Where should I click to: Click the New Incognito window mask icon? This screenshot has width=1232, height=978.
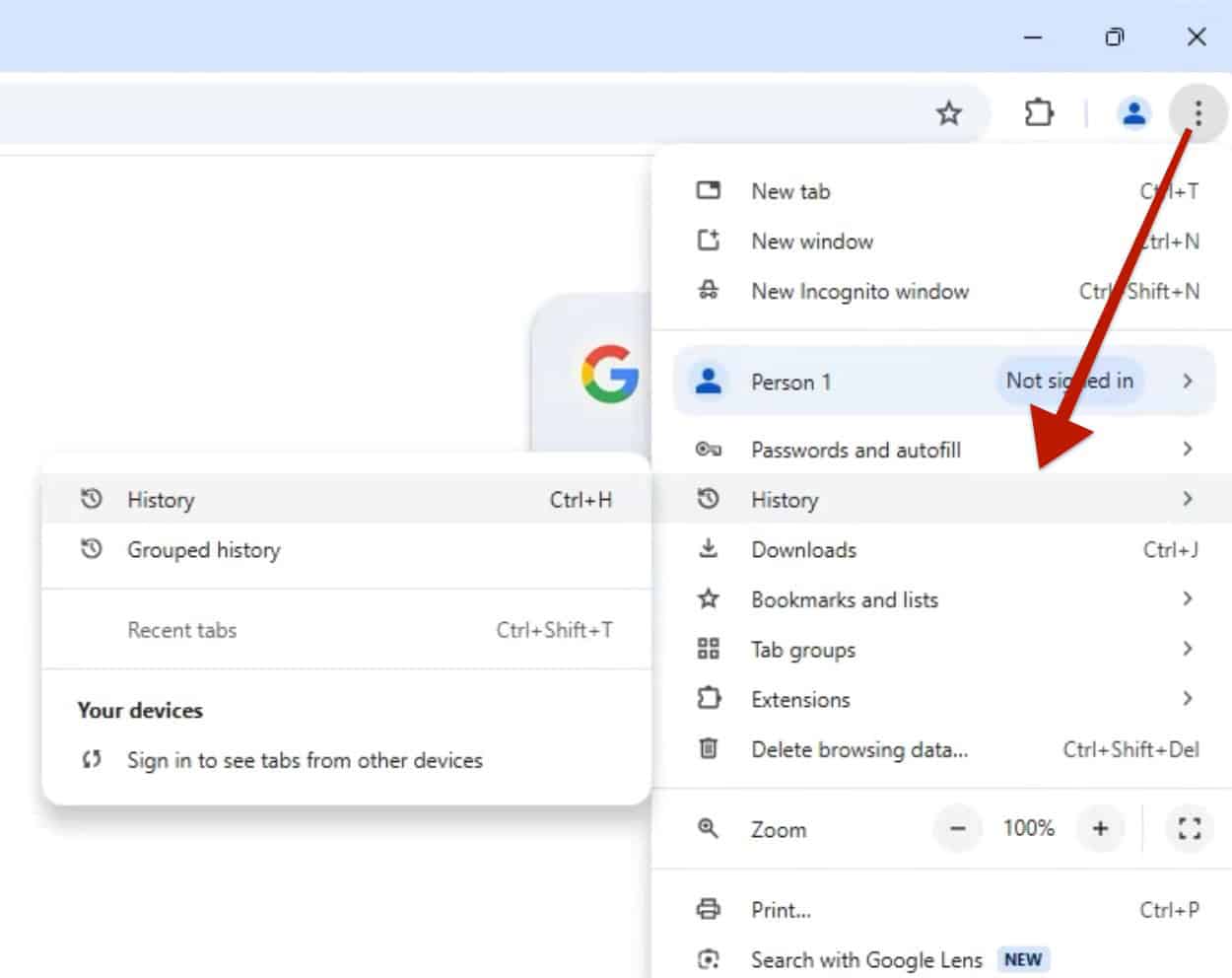(x=708, y=291)
